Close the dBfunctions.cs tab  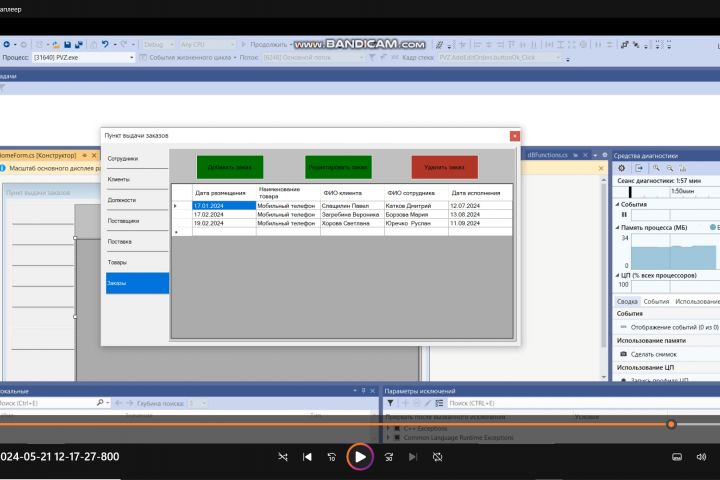585,155
